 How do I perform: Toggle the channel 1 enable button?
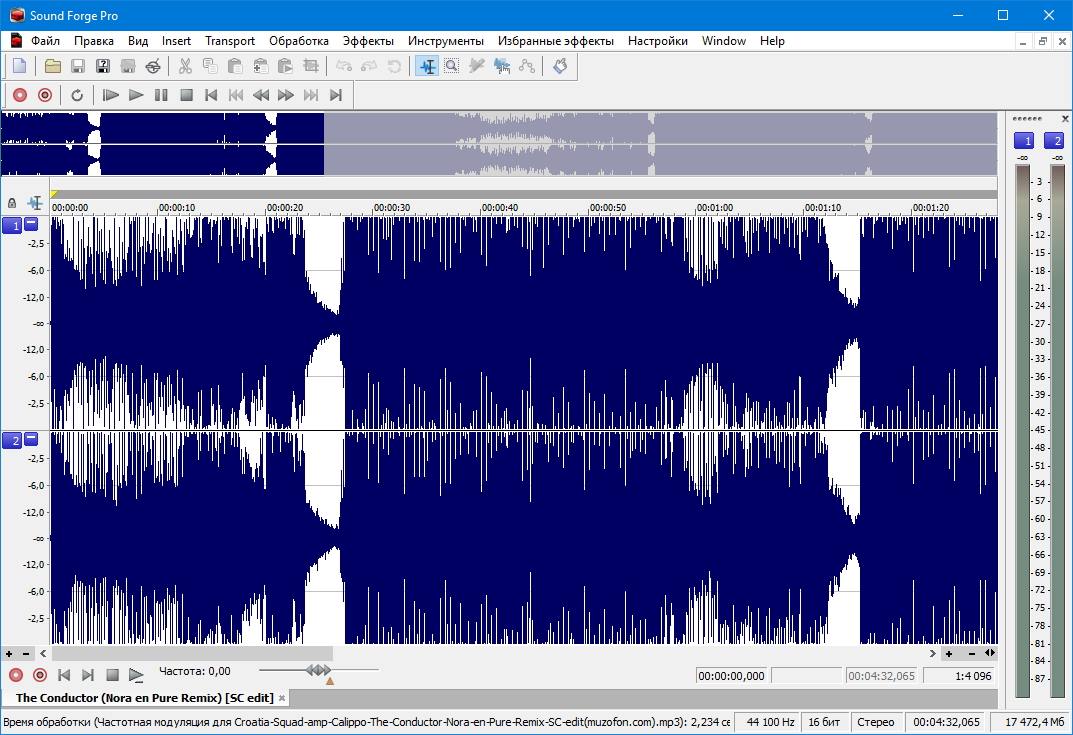[x=12, y=225]
